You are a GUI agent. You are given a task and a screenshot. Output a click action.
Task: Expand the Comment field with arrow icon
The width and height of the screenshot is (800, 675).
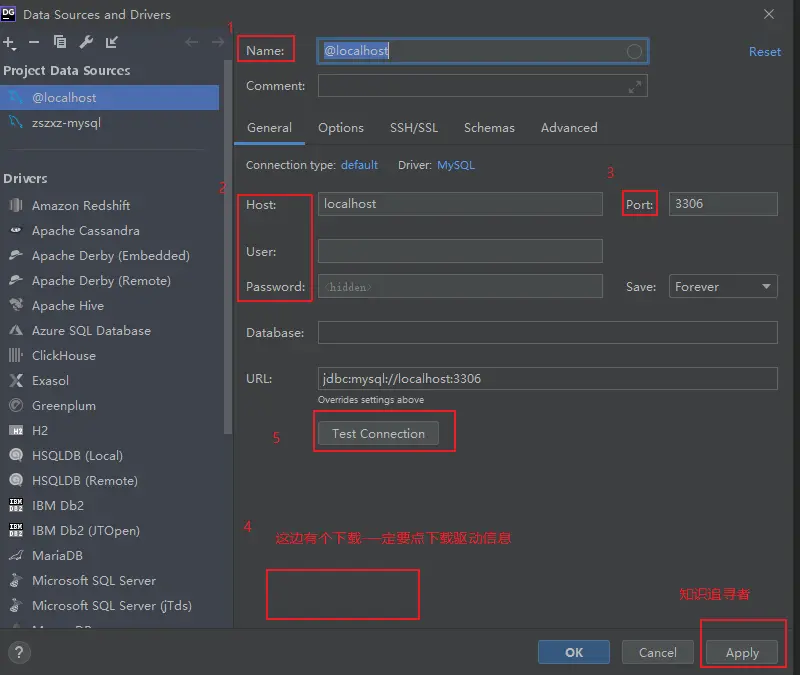click(x=635, y=87)
